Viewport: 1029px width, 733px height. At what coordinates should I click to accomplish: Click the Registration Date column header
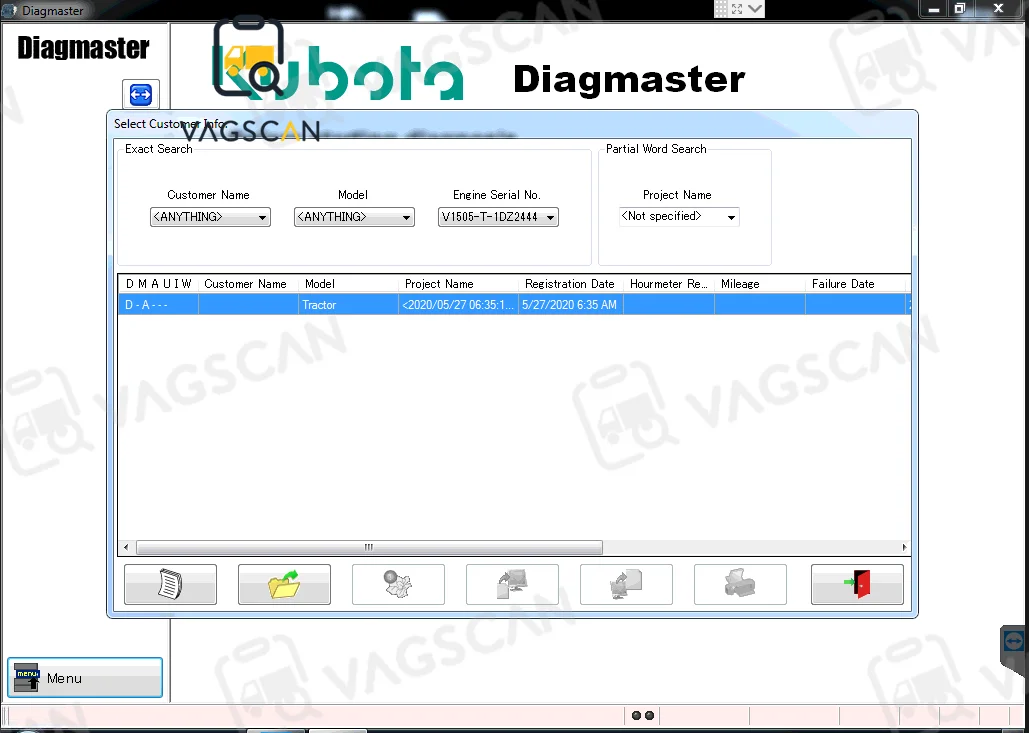[x=571, y=283]
